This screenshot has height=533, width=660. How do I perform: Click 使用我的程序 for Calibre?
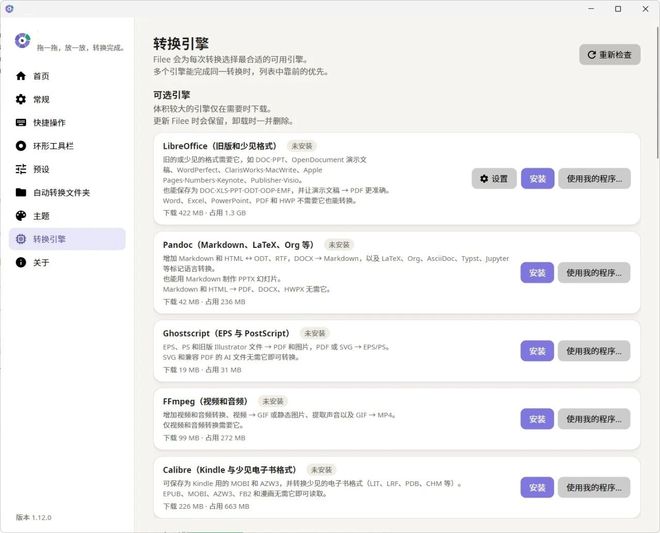[594, 488]
